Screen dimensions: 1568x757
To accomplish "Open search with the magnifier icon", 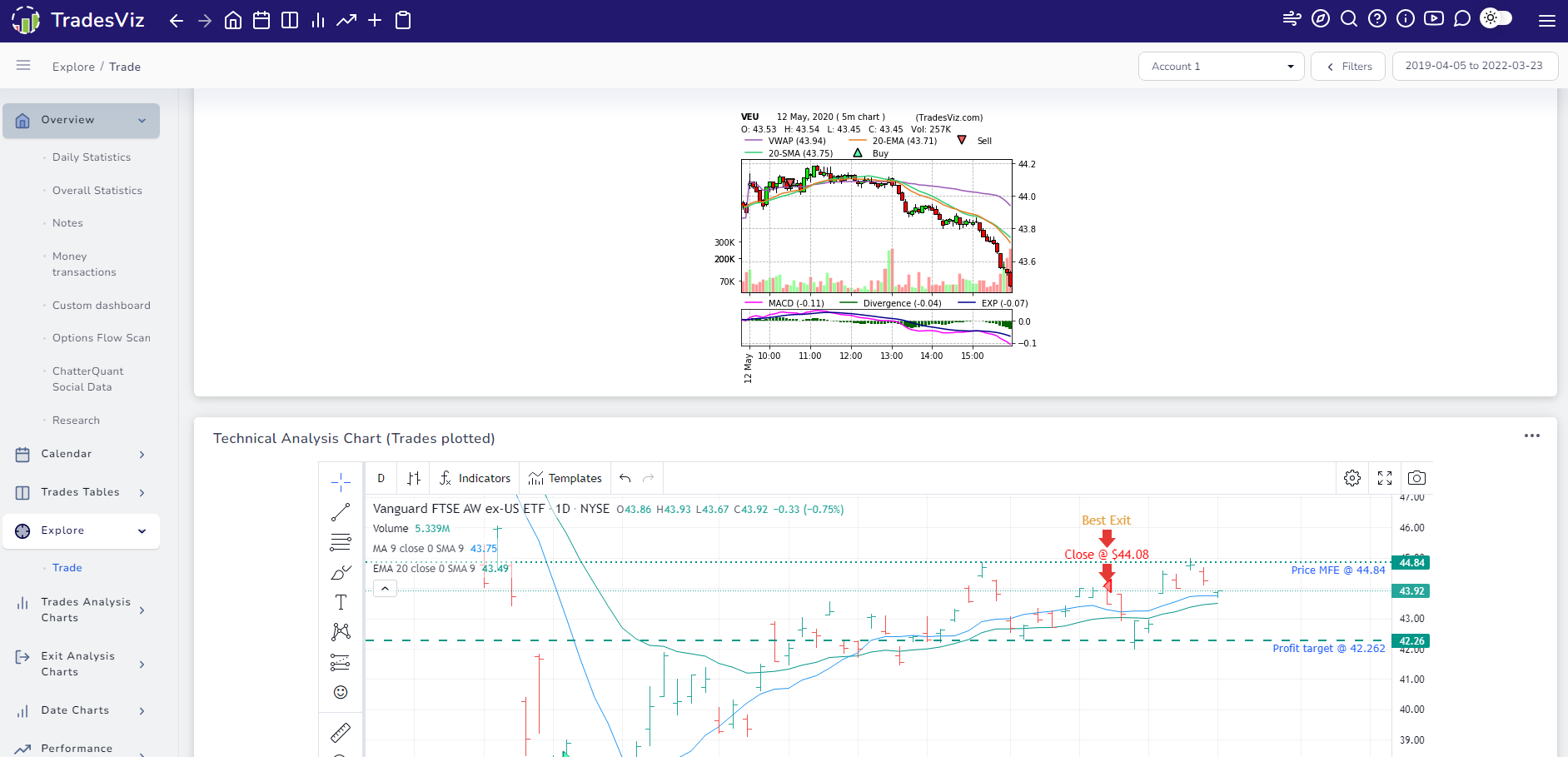I will 1349,18.
